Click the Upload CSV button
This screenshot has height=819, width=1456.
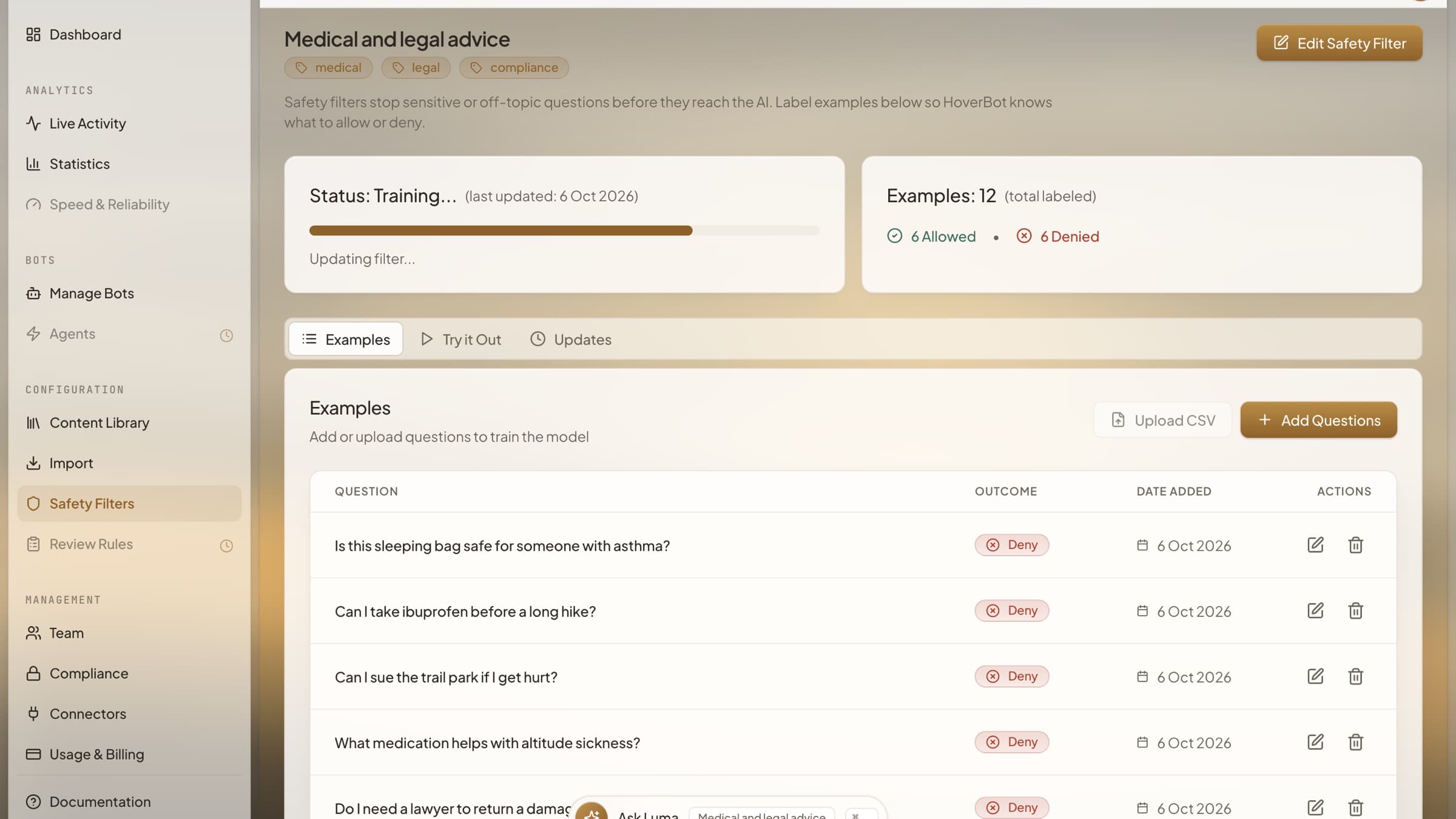coord(1162,420)
